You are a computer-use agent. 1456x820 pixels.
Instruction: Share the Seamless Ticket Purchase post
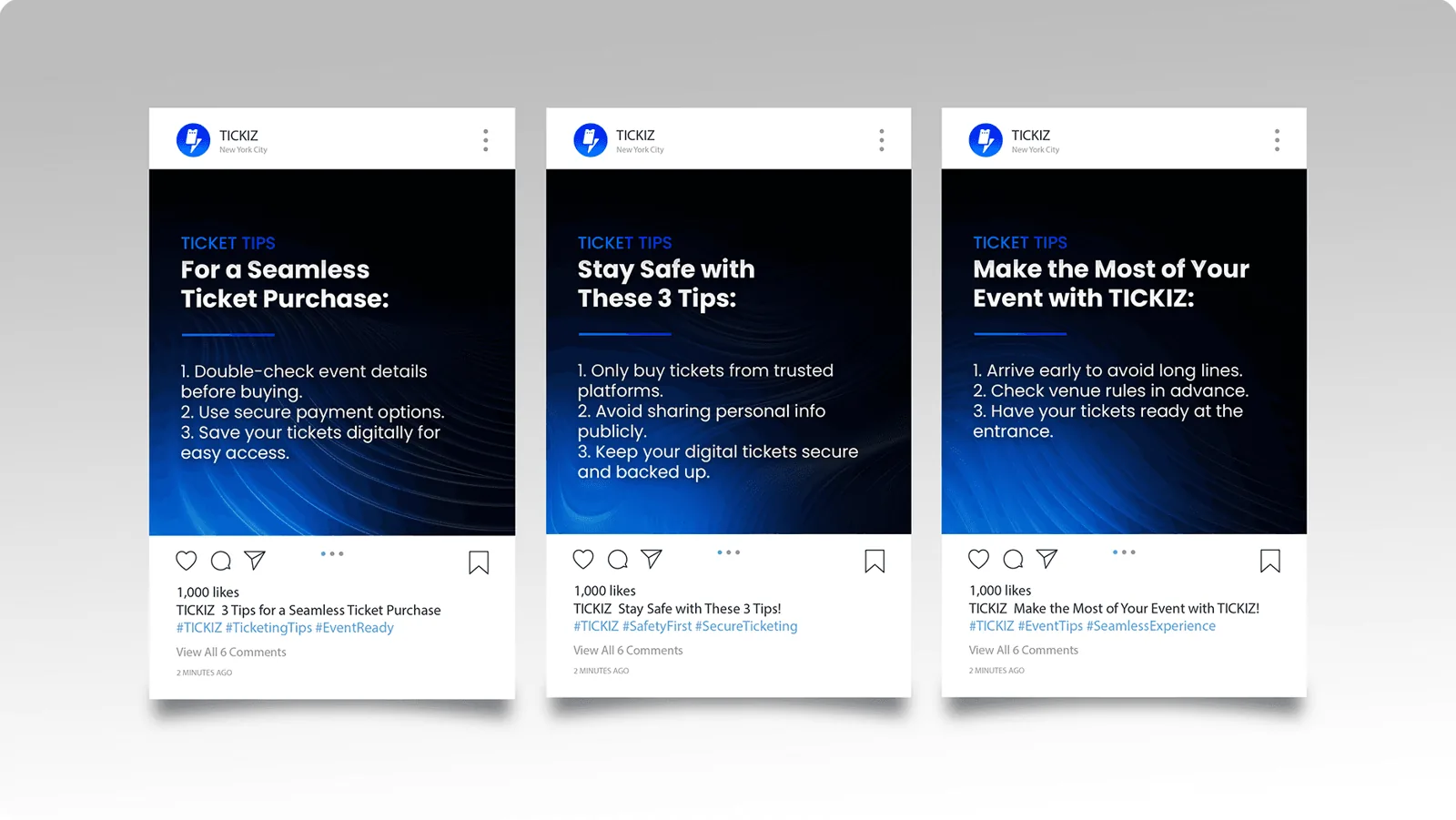255,560
